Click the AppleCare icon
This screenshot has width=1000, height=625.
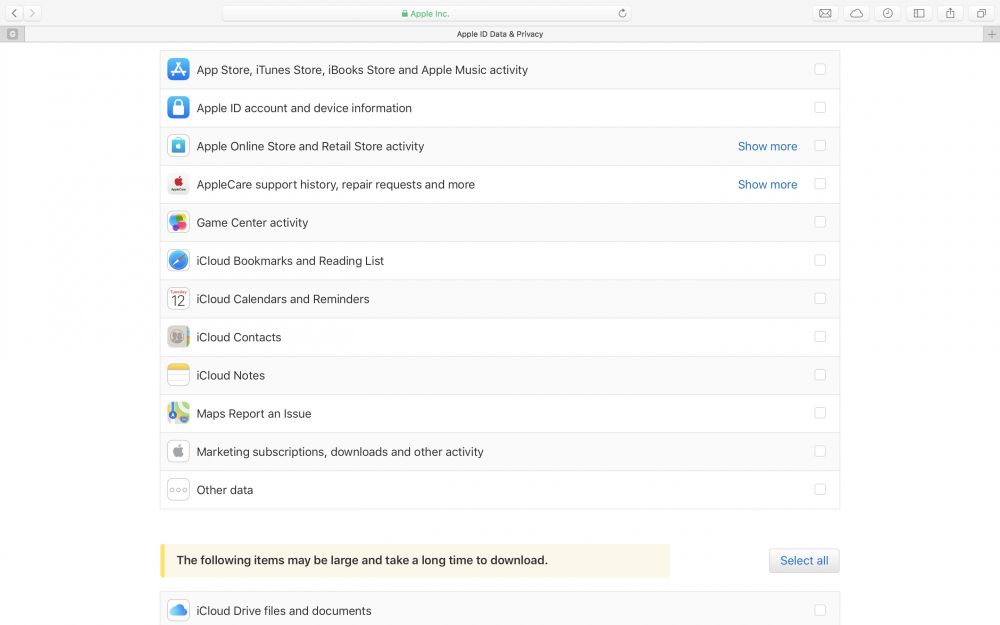(x=178, y=184)
